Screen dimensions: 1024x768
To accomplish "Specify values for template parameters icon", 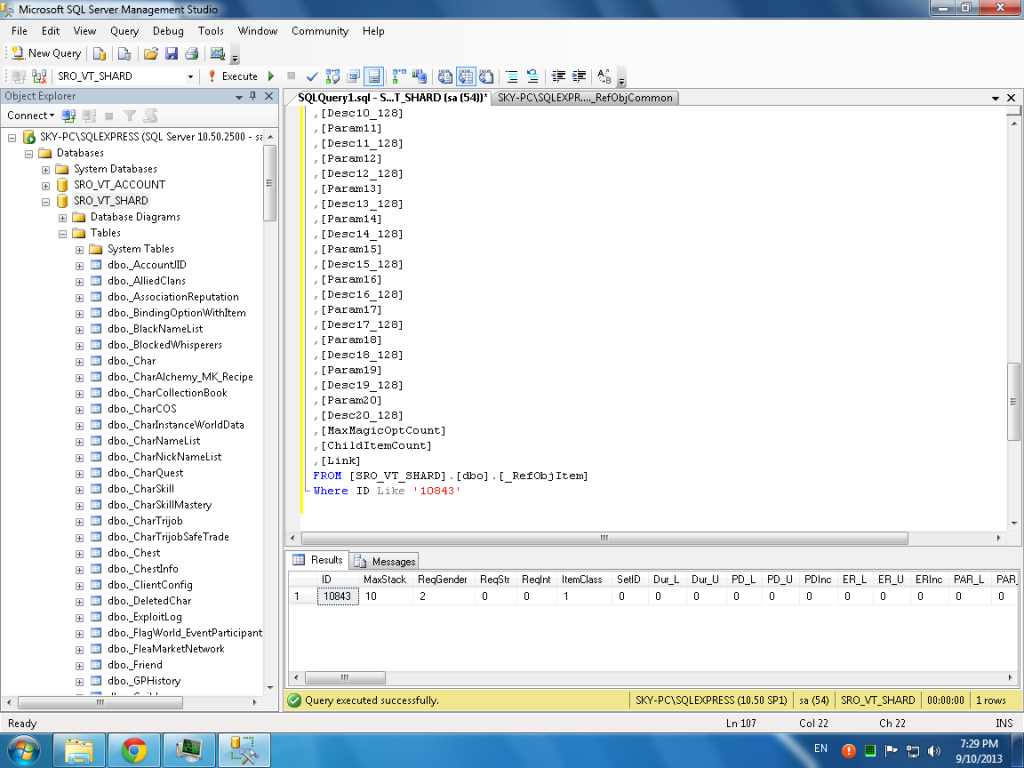I will (x=604, y=76).
